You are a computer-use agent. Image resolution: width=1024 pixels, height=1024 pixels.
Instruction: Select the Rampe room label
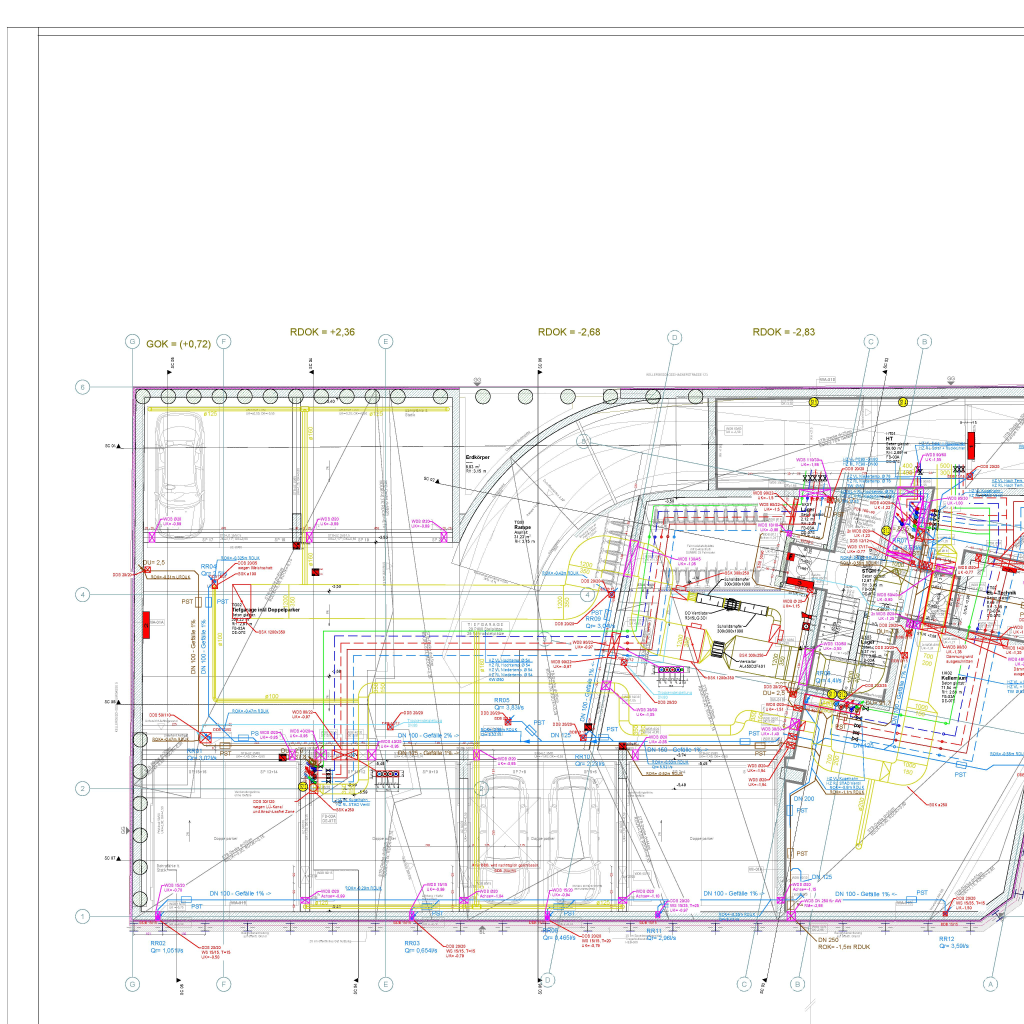point(522,526)
